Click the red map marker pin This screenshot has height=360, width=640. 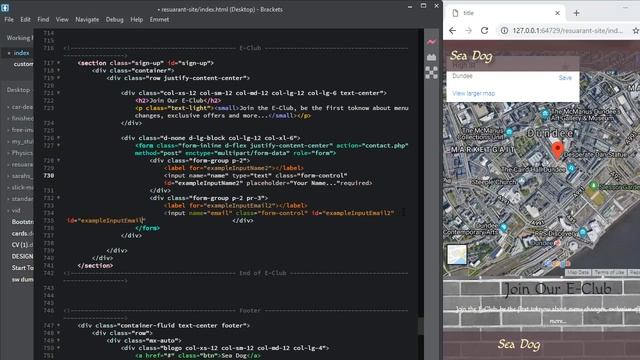pos(558,150)
